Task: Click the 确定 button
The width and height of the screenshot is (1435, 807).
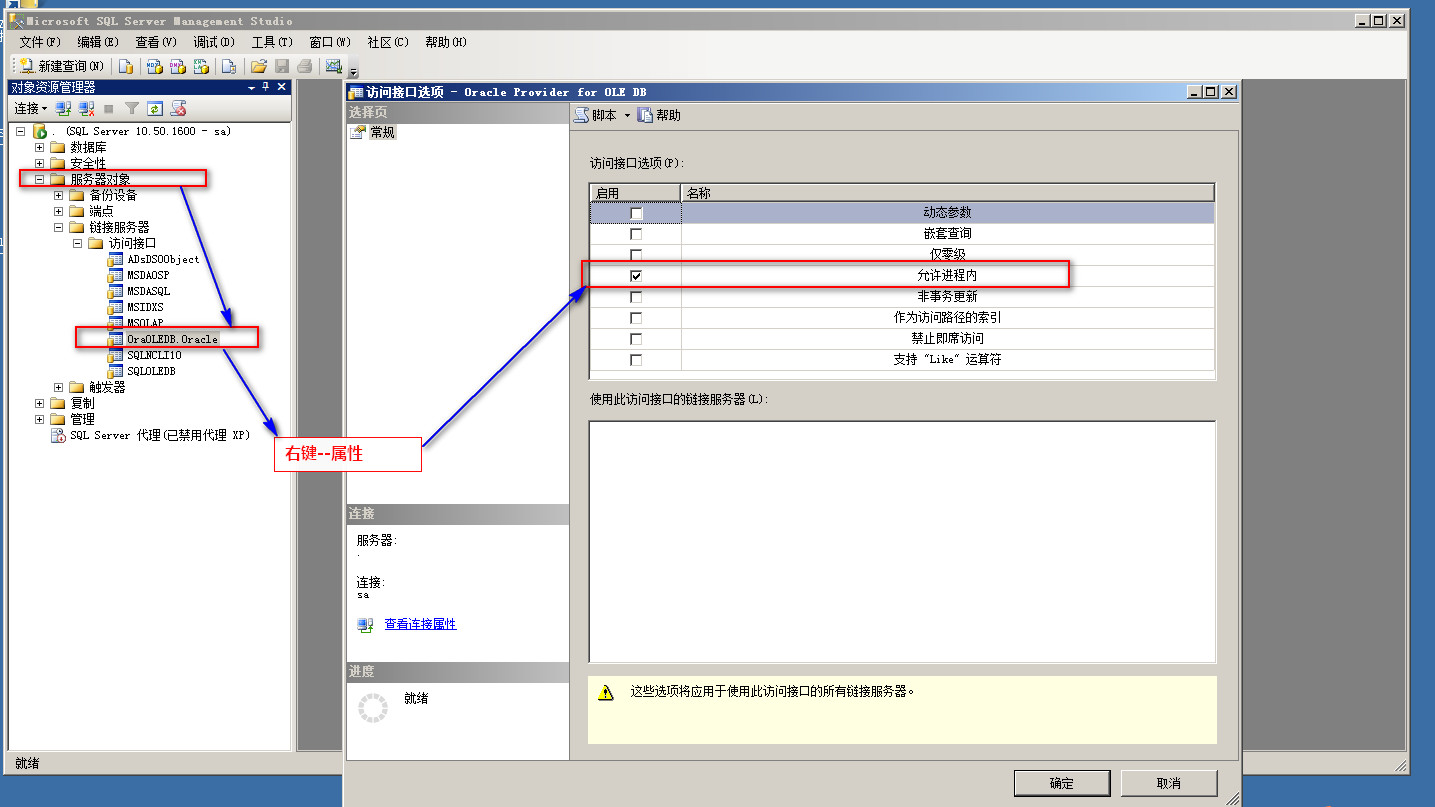Action: pyautogui.click(x=1061, y=783)
